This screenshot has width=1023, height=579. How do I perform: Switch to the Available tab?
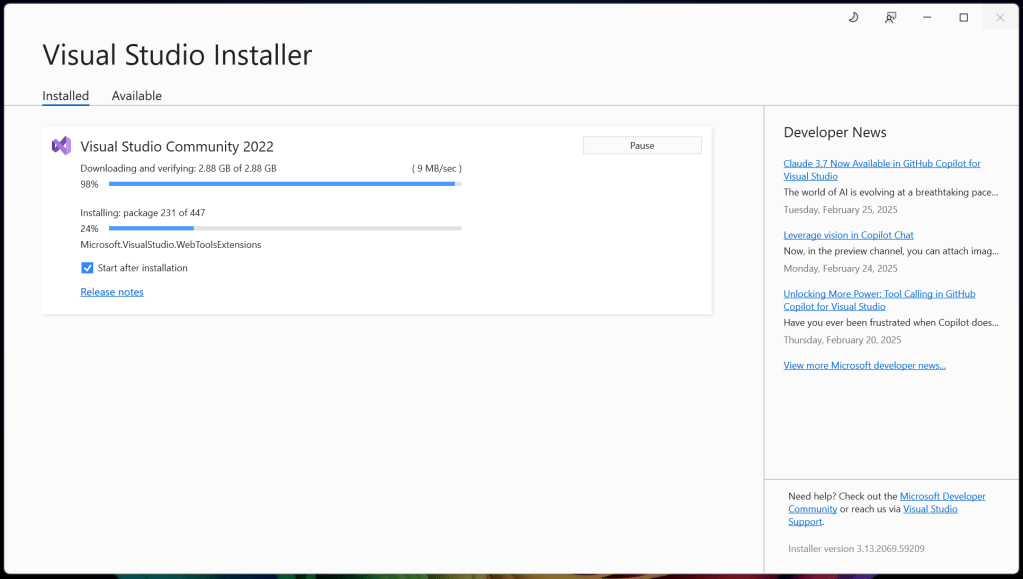click(136, 96)
